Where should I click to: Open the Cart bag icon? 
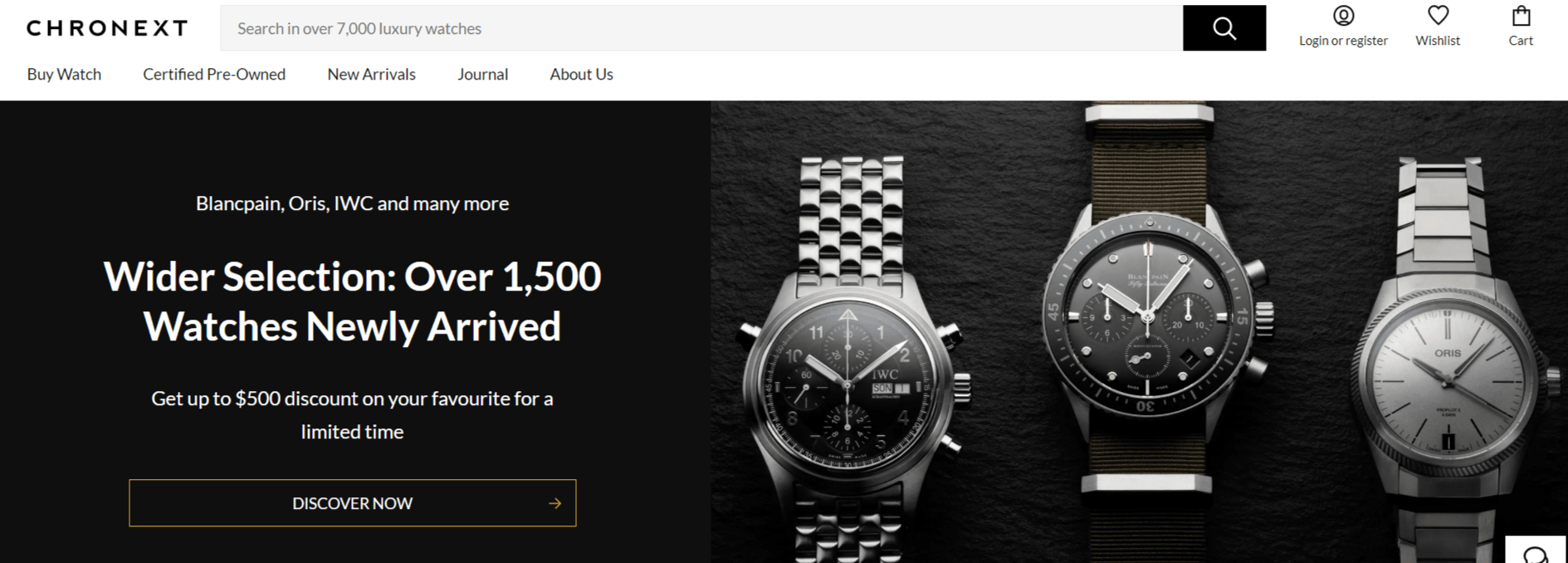[1521, 14]
